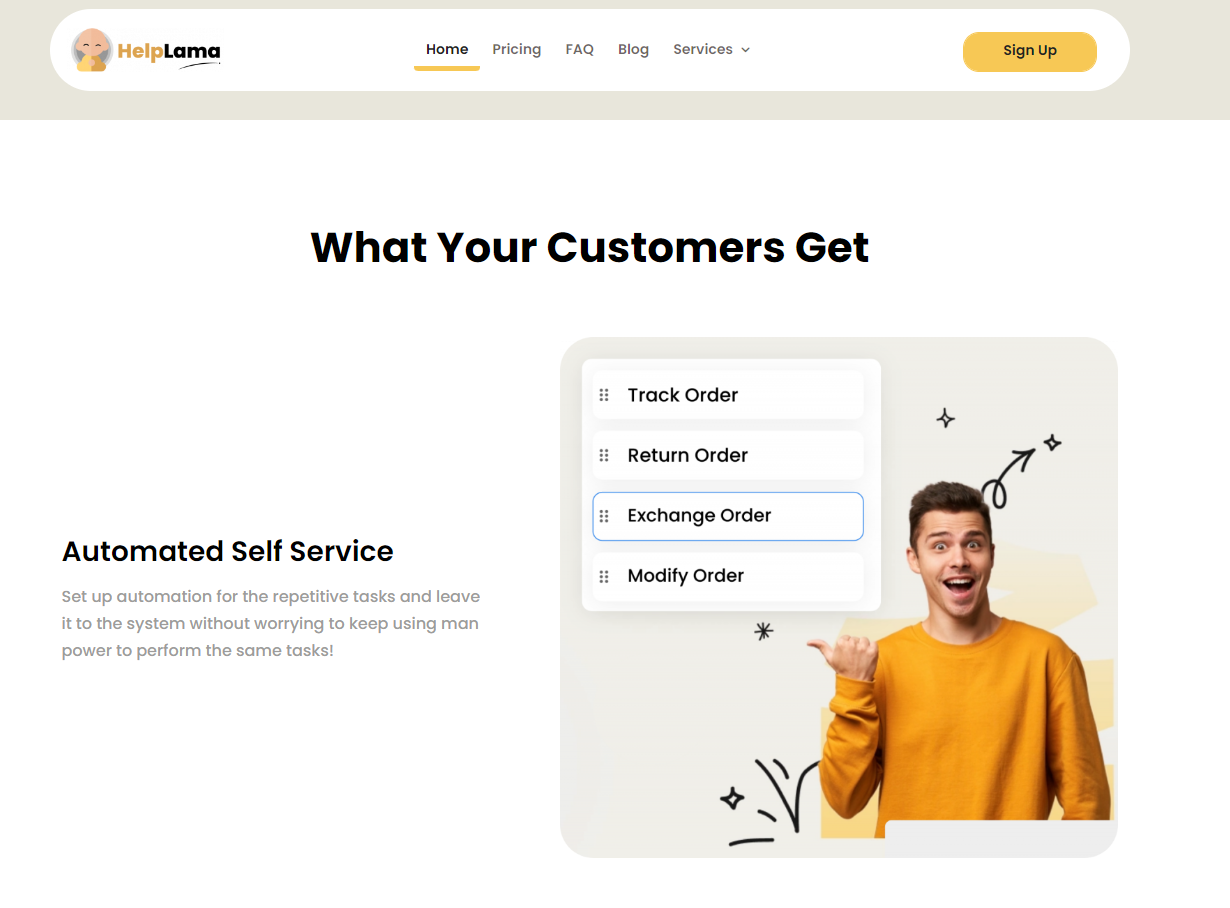Go to the Home nav tab
Viewport: 1230px width, 908px height.
coord(447,50)
